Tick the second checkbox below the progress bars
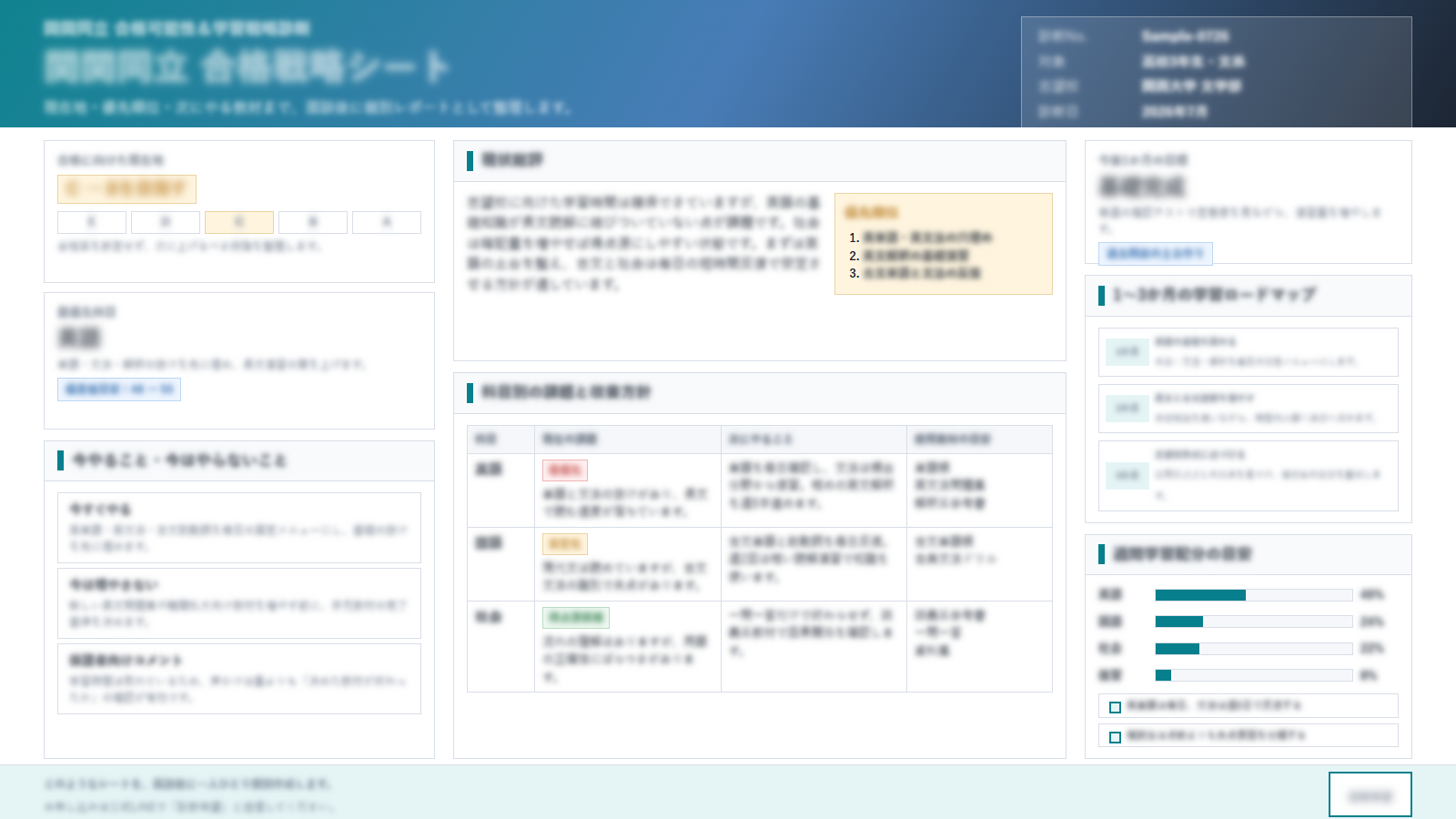1456x819 pixels. pos(1115,737)
